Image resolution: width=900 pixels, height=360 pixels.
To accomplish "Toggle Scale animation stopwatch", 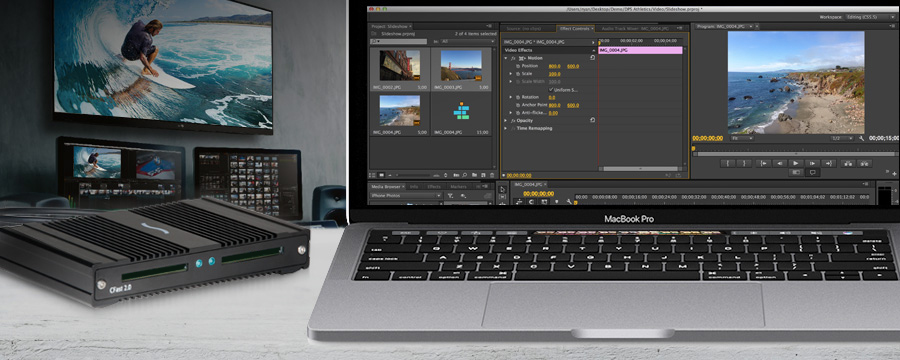I will coord(518,73).
